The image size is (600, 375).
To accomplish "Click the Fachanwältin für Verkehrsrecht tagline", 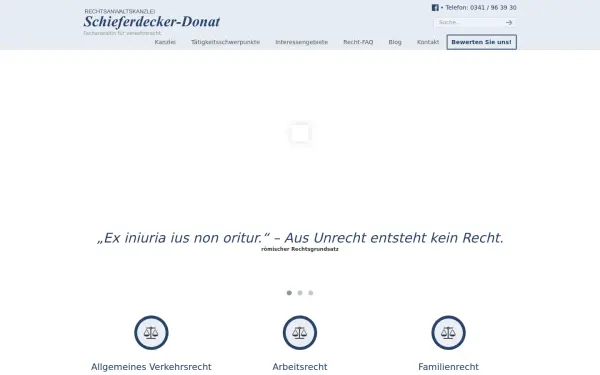I will click(122, 33).
